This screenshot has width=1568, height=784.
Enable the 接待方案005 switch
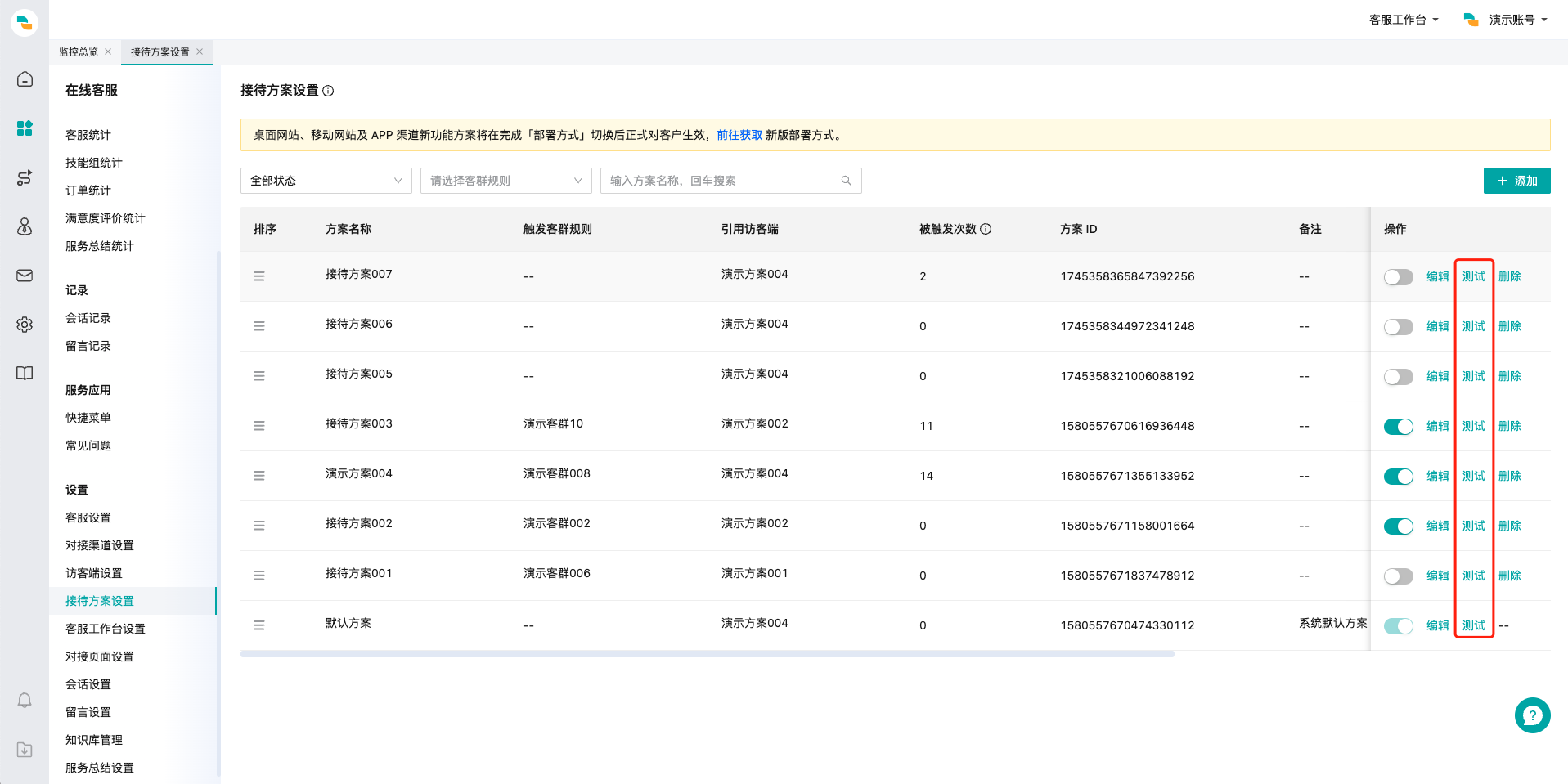point(1398,377)
